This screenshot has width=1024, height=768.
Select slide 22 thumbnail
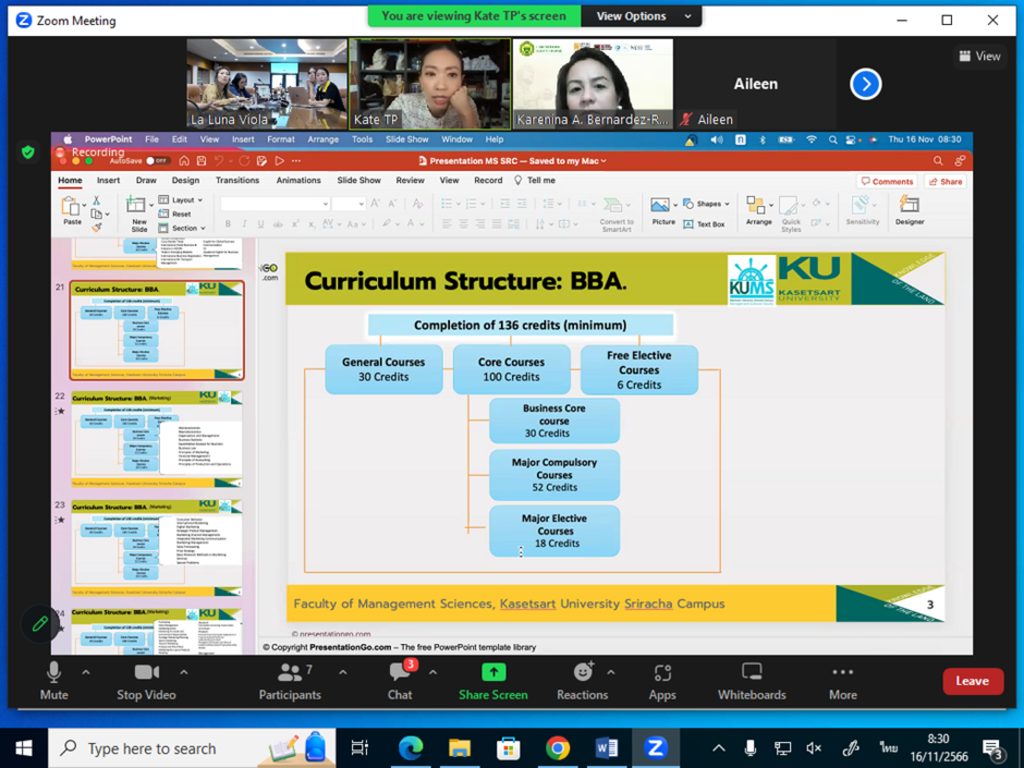coord(157,439)
